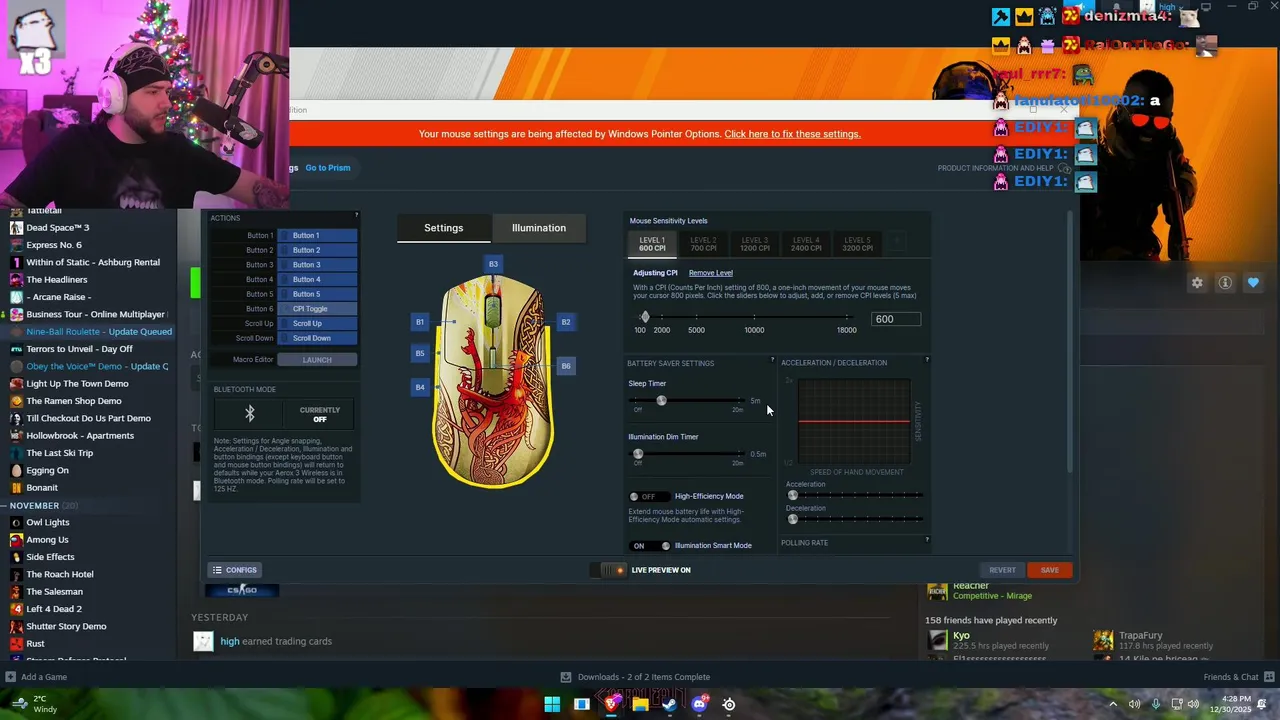Select Level 5 3200 CPI tab

[857, 243]
